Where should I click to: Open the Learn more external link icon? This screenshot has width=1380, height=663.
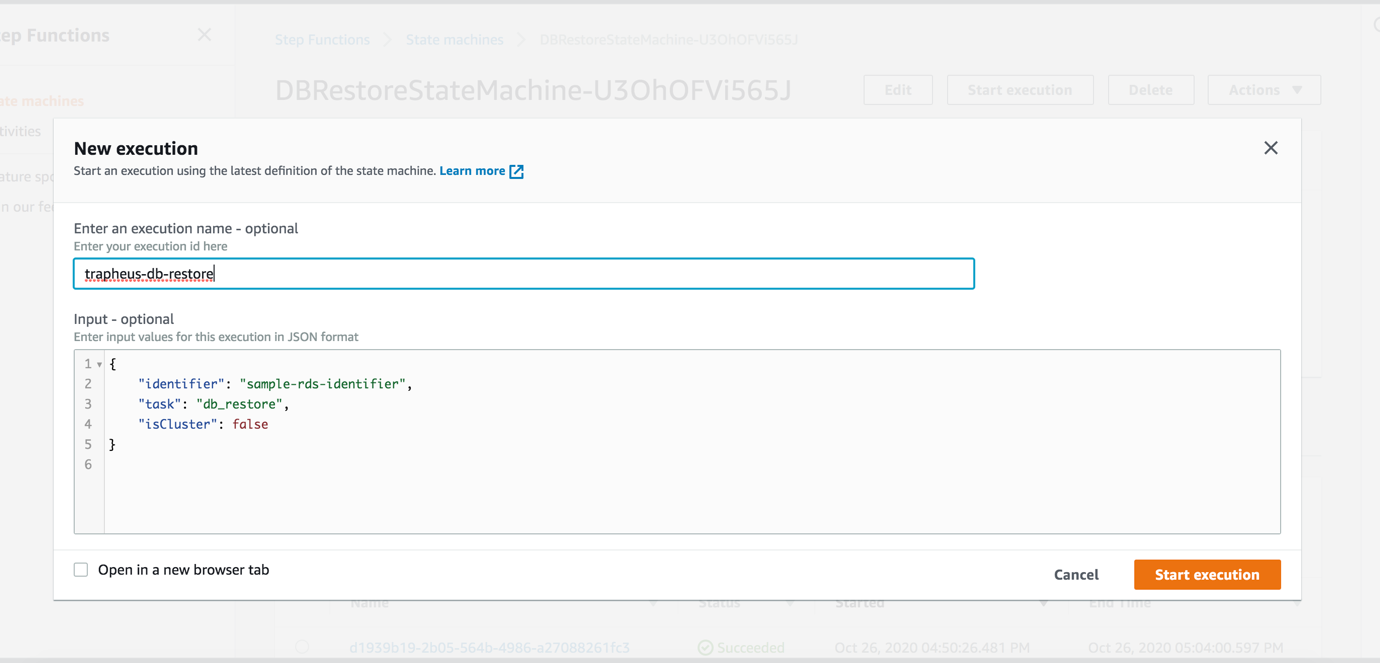coord(517,171)
